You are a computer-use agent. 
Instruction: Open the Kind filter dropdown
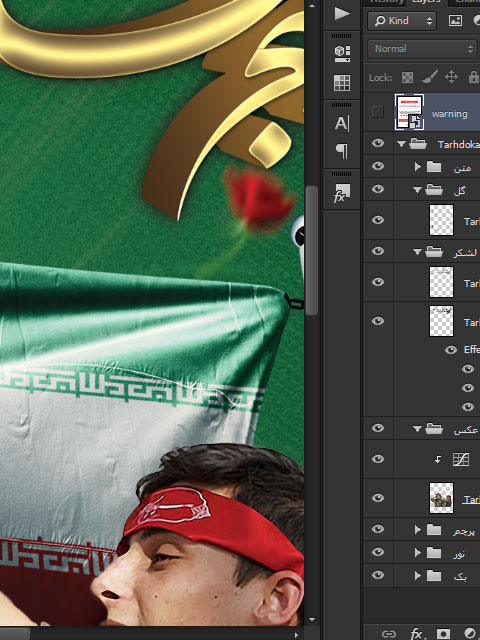point(402,21)
